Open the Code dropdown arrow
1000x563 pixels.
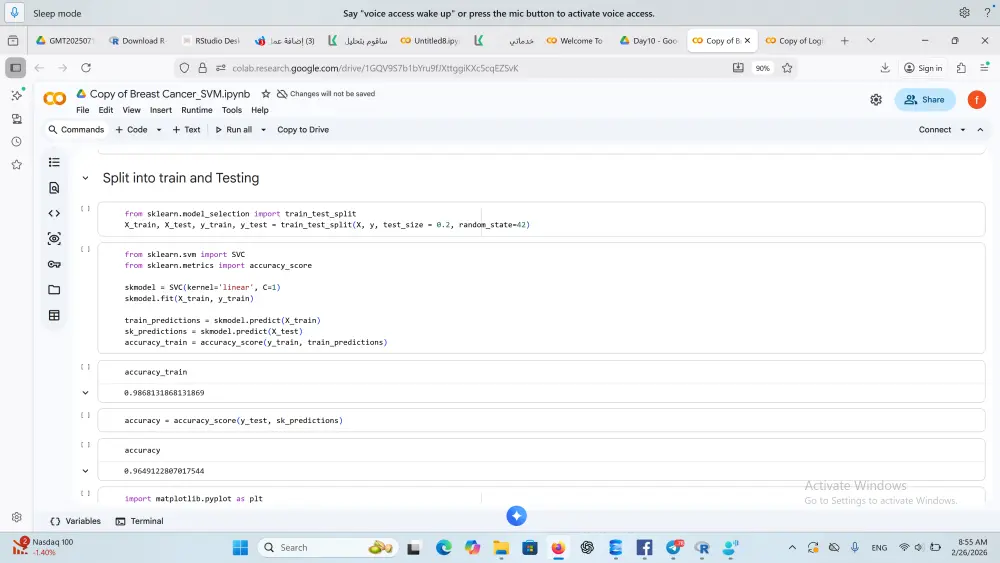(159, 130)
